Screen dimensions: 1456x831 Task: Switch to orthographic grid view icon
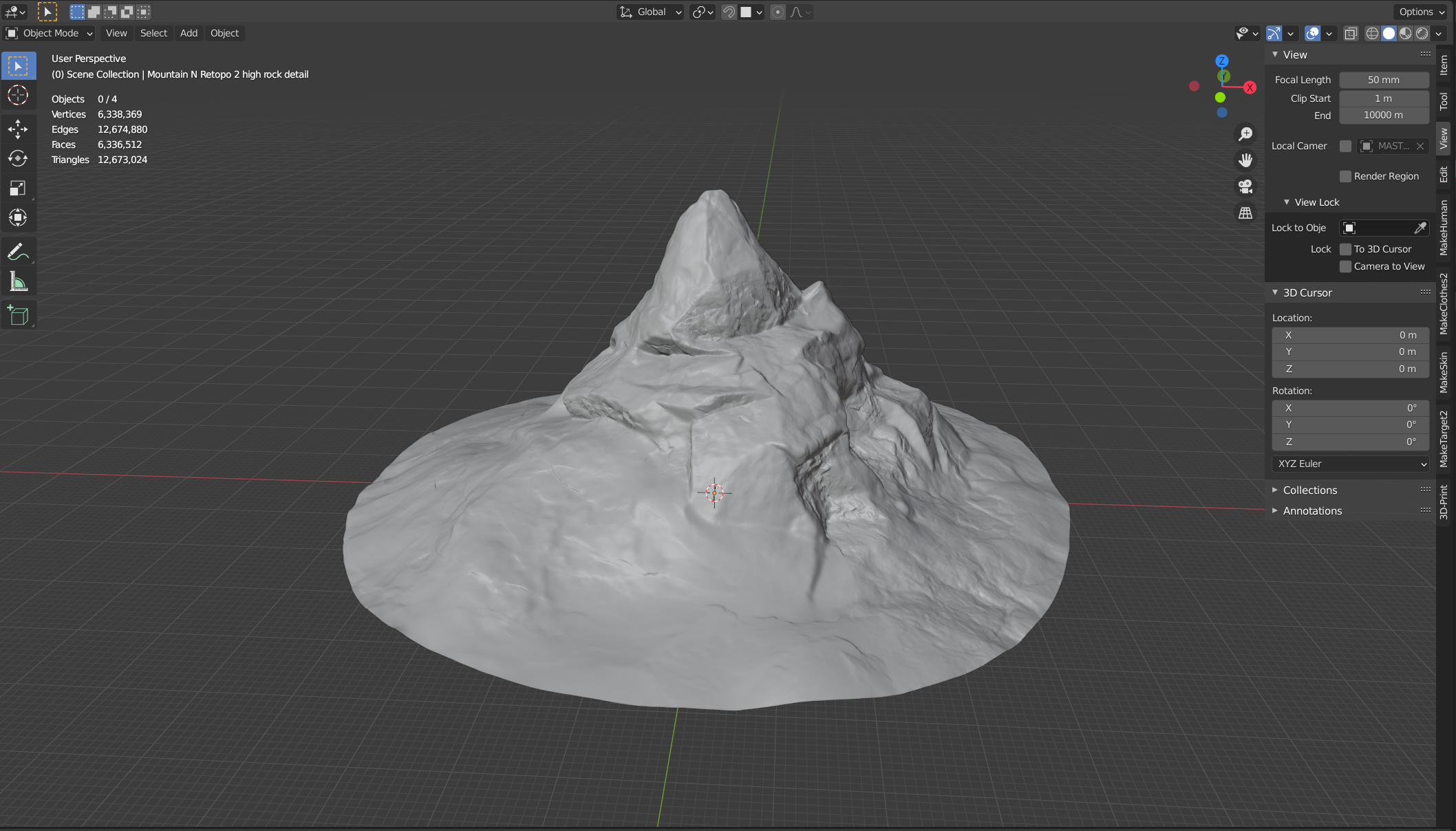click(1245, 213)
